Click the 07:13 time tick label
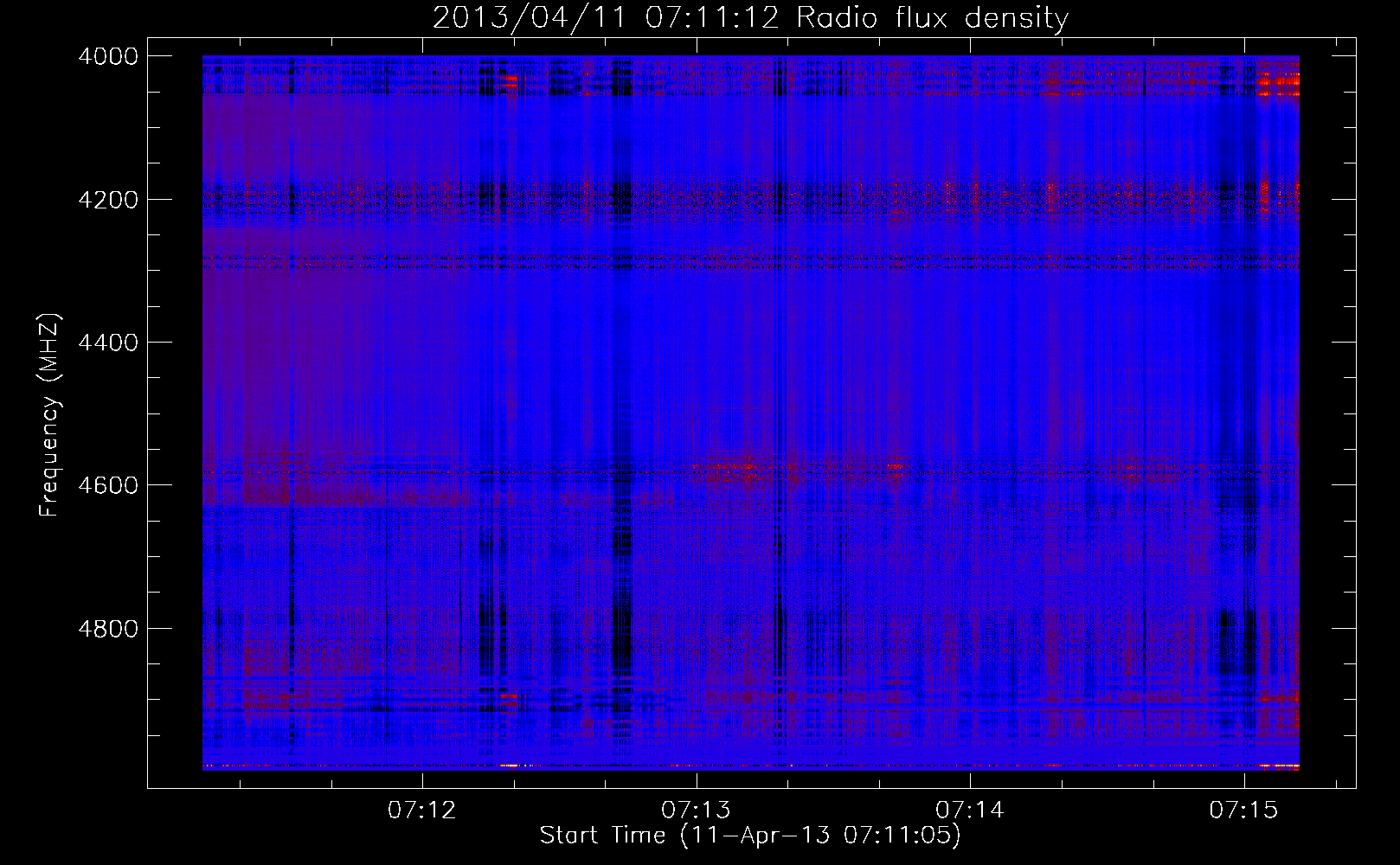 (696, 810)
